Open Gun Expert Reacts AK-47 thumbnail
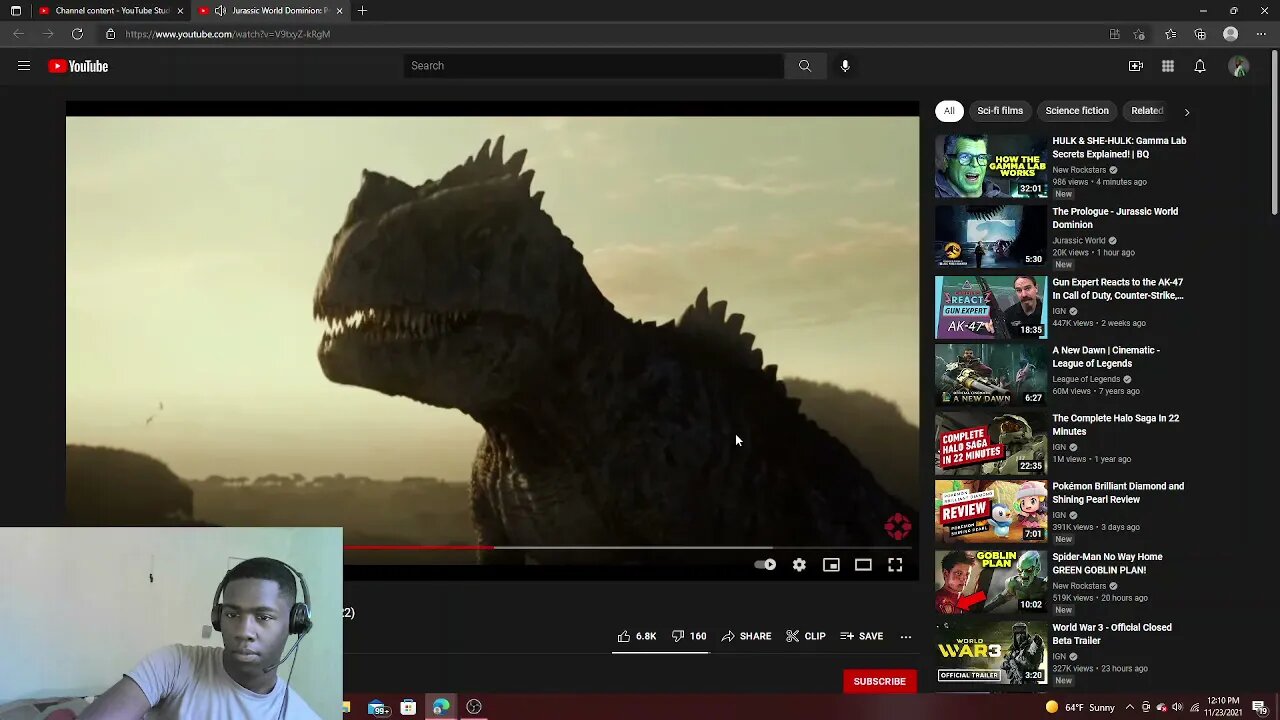Screen dimensions: 1280x720 (x=991, y=307)
